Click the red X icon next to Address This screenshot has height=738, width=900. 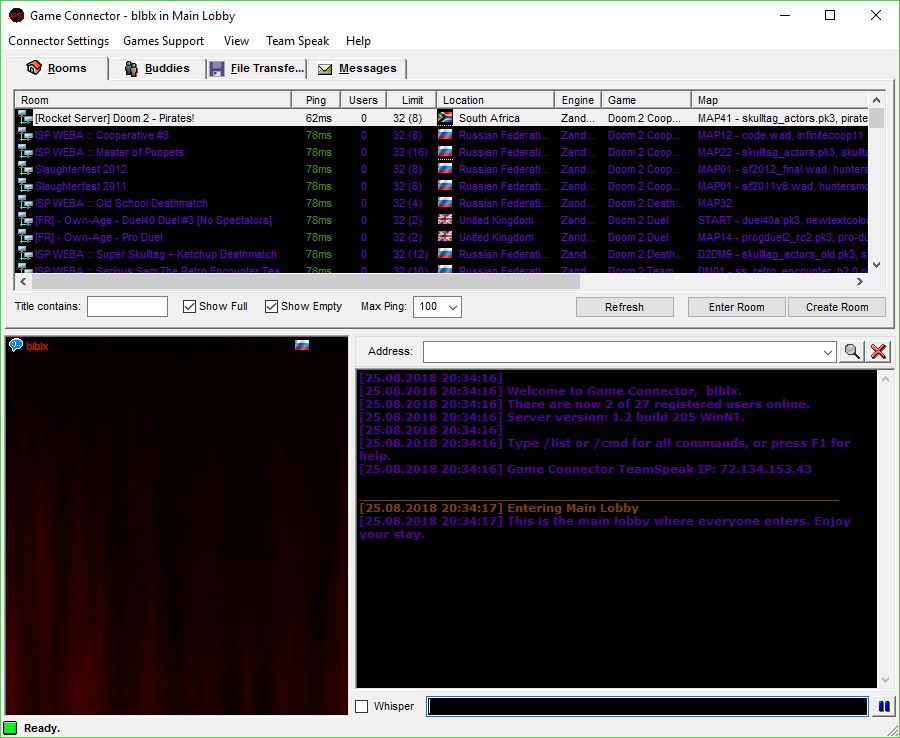coord(878,351)
